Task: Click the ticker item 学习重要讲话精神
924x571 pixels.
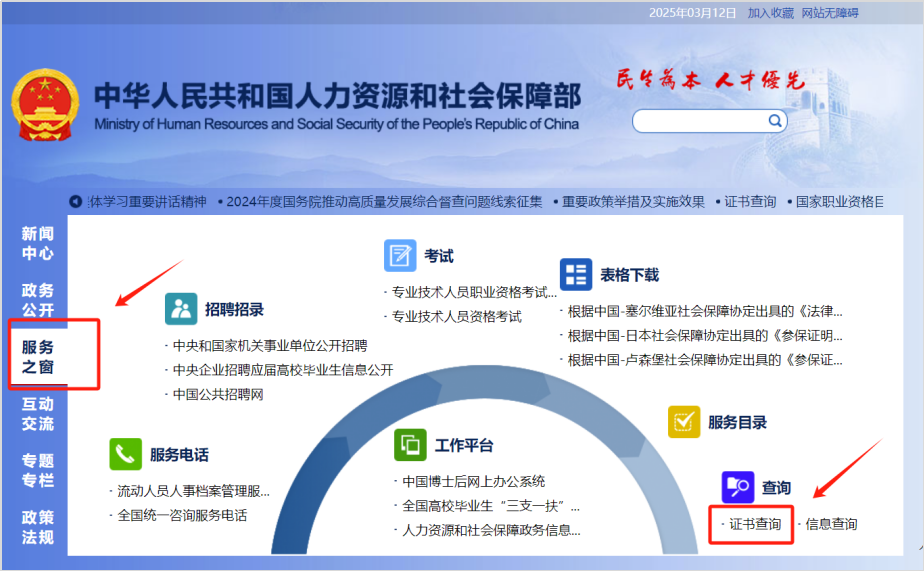Action: (147, 202)
